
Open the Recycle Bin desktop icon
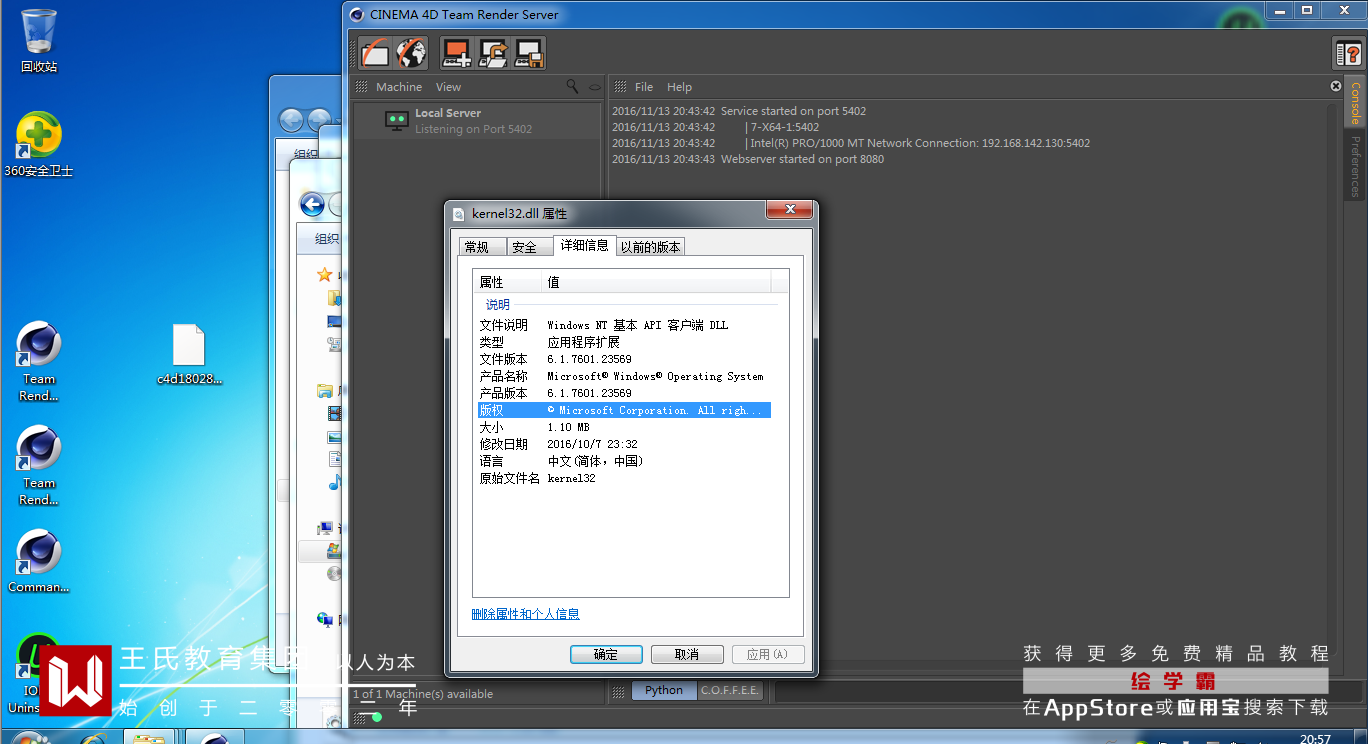pyautogui.click(x=39, y=41)
